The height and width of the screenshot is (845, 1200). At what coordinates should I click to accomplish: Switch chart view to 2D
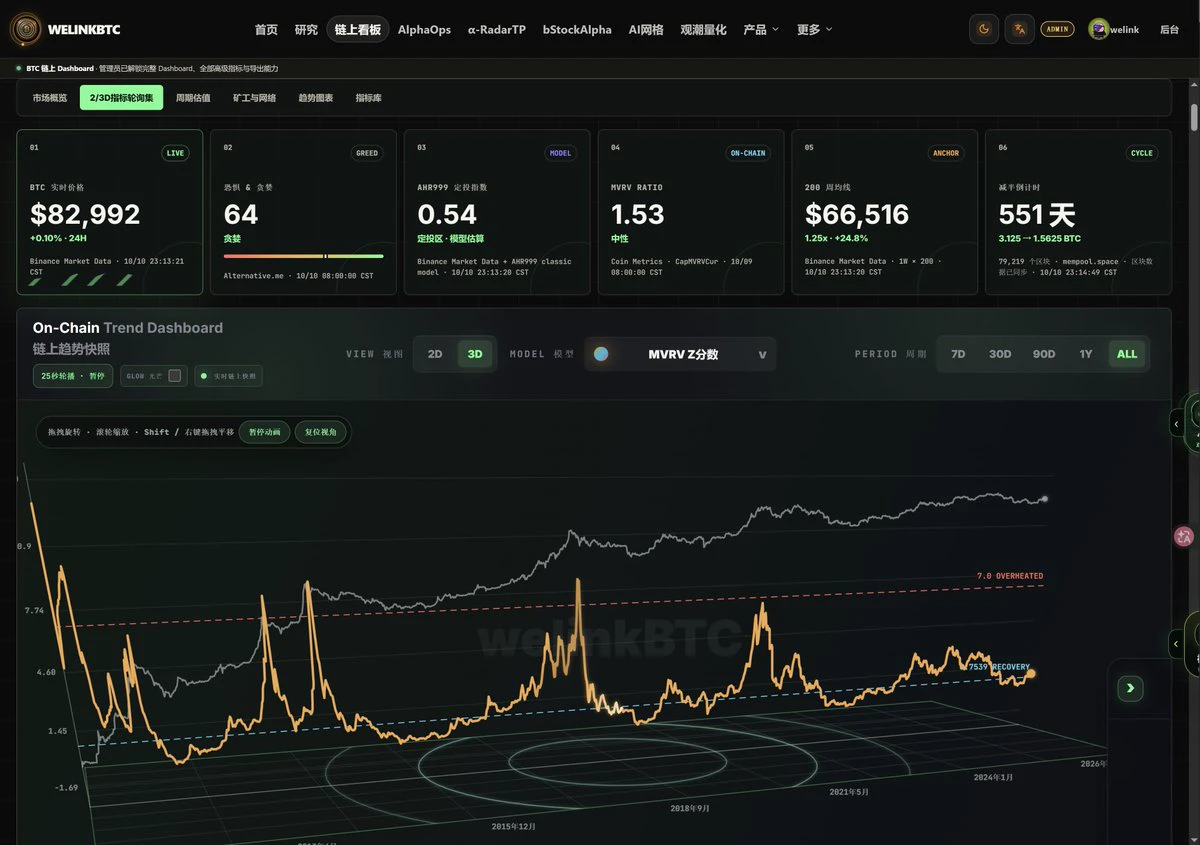pos(435,354)
